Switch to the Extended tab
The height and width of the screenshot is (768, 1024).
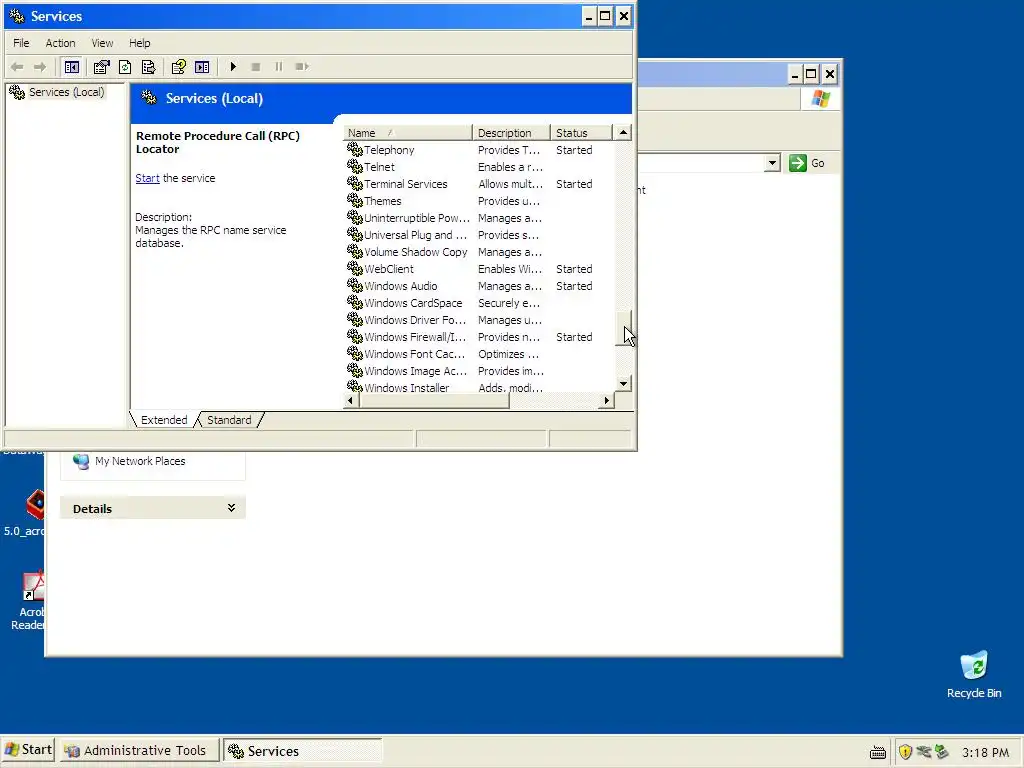tap(164, 420)
